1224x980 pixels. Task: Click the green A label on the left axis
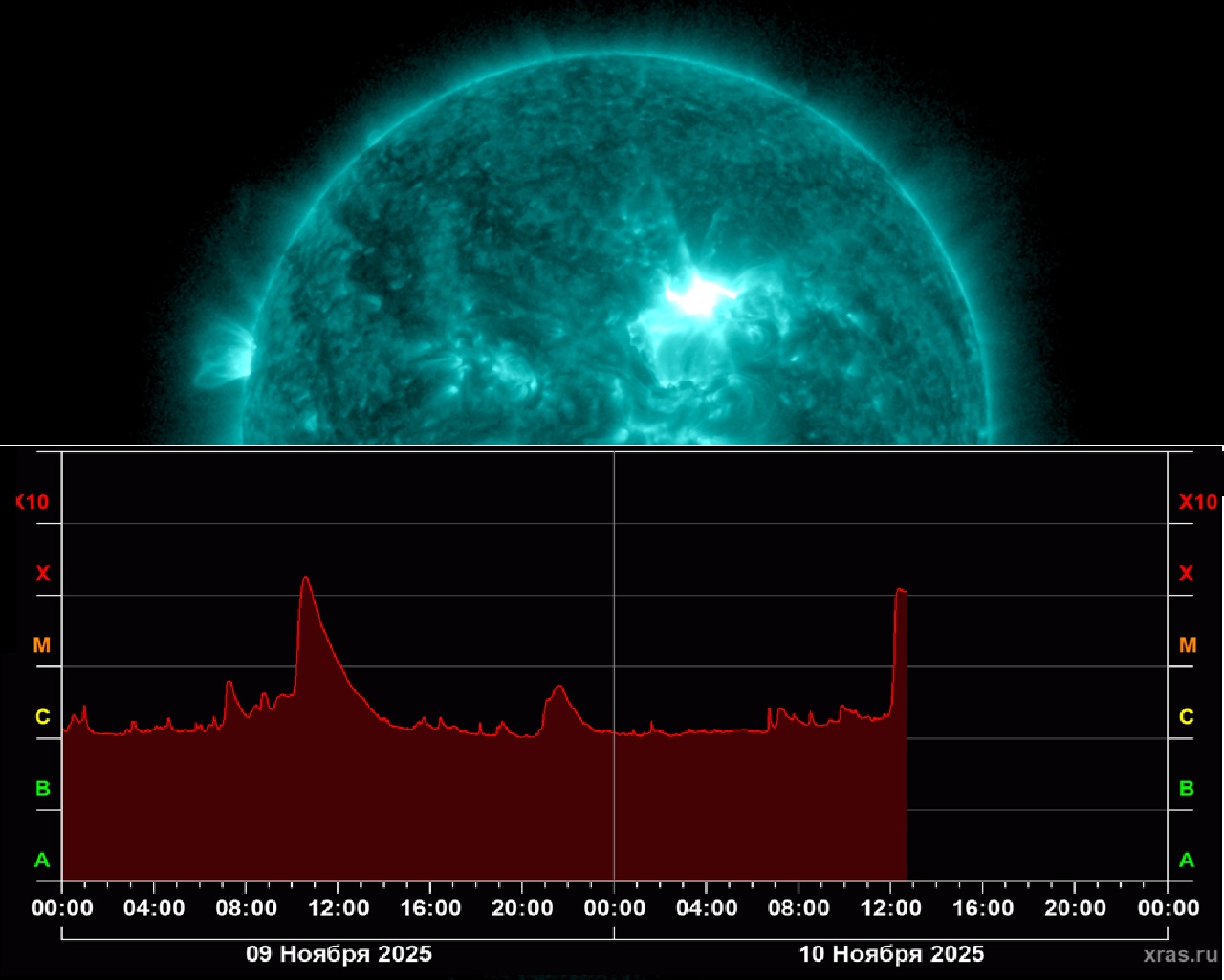[x=42, y=860]
